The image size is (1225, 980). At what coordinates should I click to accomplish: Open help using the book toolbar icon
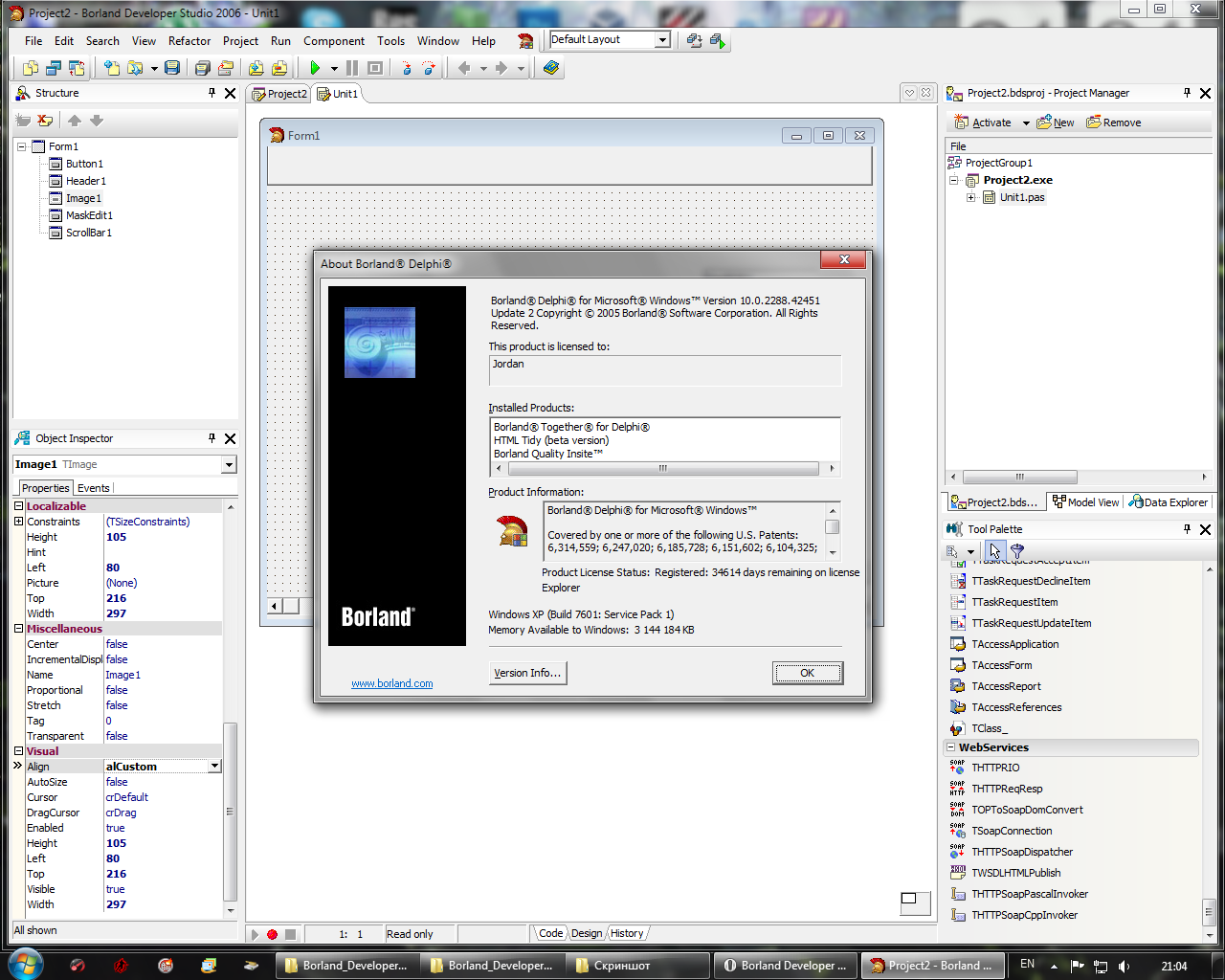549,67
